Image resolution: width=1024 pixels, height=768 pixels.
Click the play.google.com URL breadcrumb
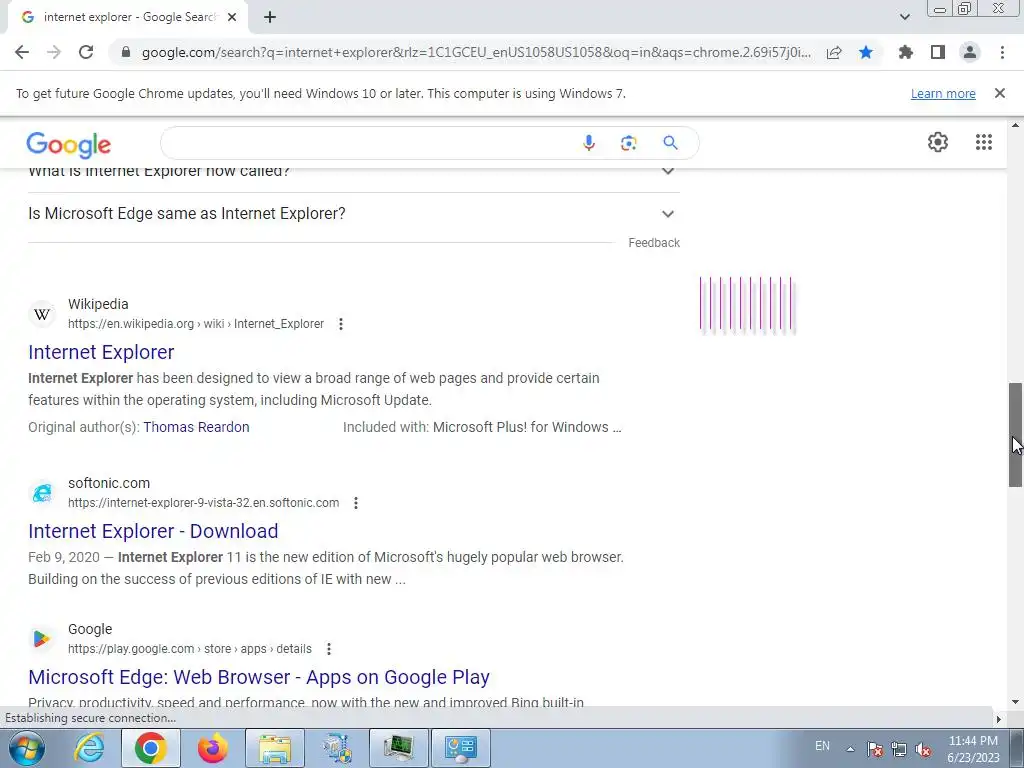189,649
